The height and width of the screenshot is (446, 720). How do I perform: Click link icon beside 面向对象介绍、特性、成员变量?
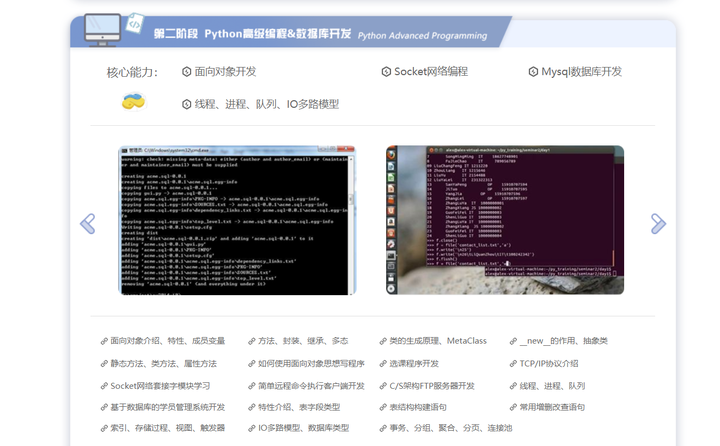point(104,341)
